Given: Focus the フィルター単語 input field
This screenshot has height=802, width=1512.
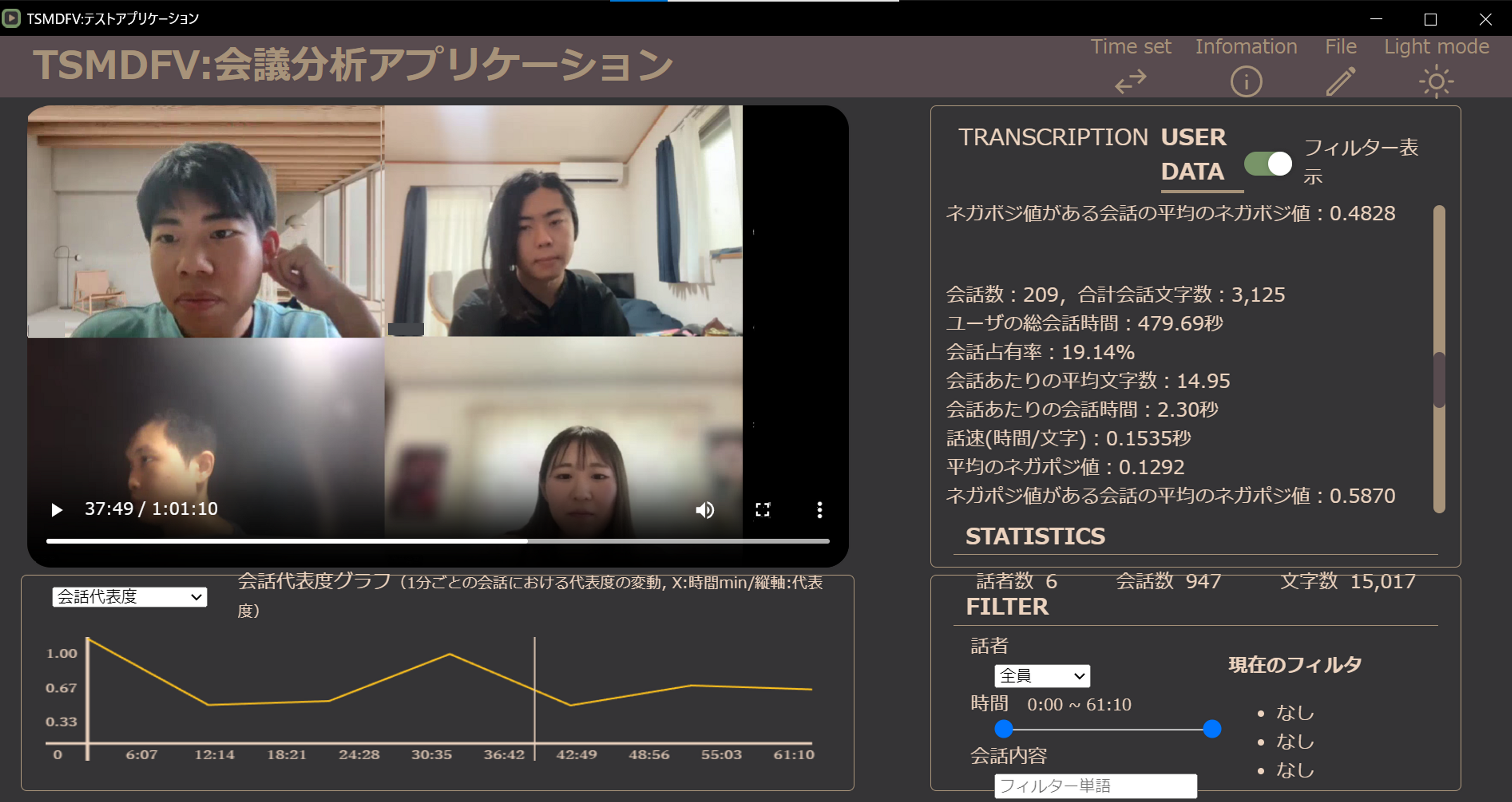Looking at the screenshot, I should [1095, 786].
